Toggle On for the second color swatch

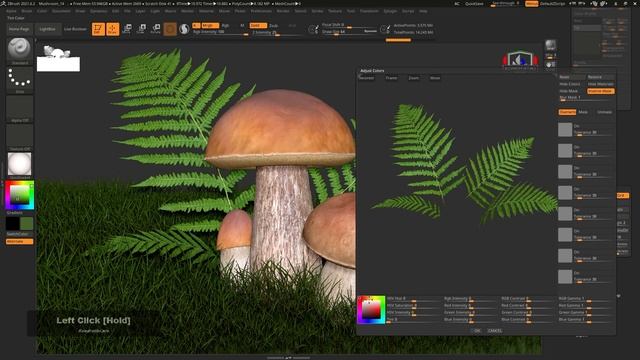(577, 147)
